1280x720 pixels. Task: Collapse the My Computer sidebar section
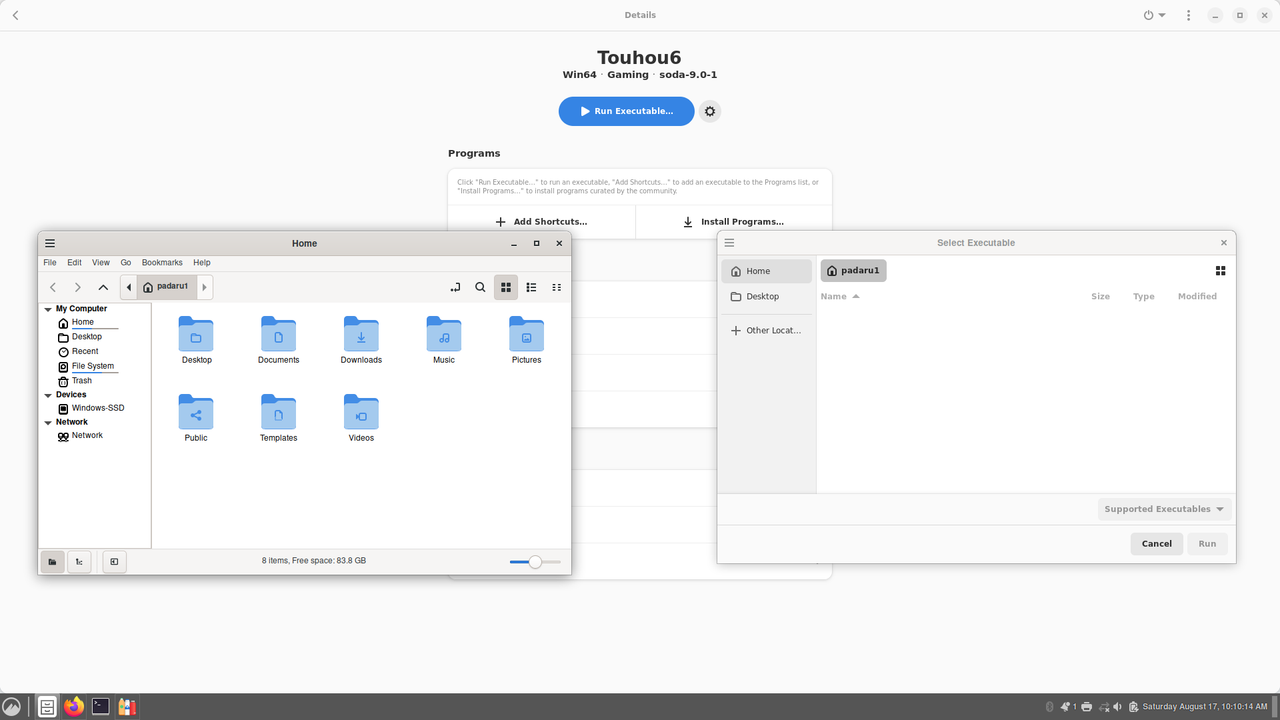click(48, 309)
